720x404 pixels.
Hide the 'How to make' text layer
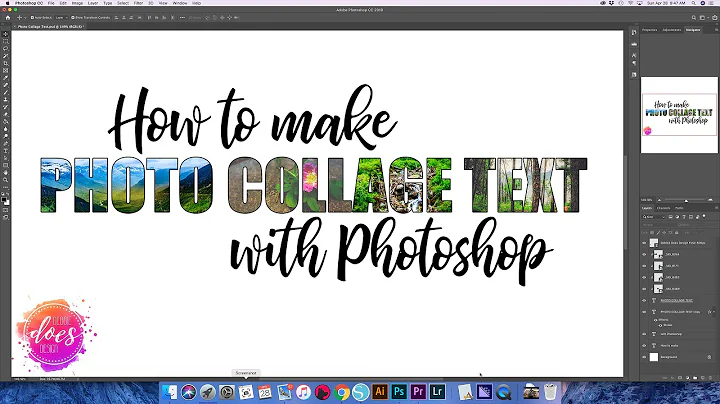coord(644,346)
